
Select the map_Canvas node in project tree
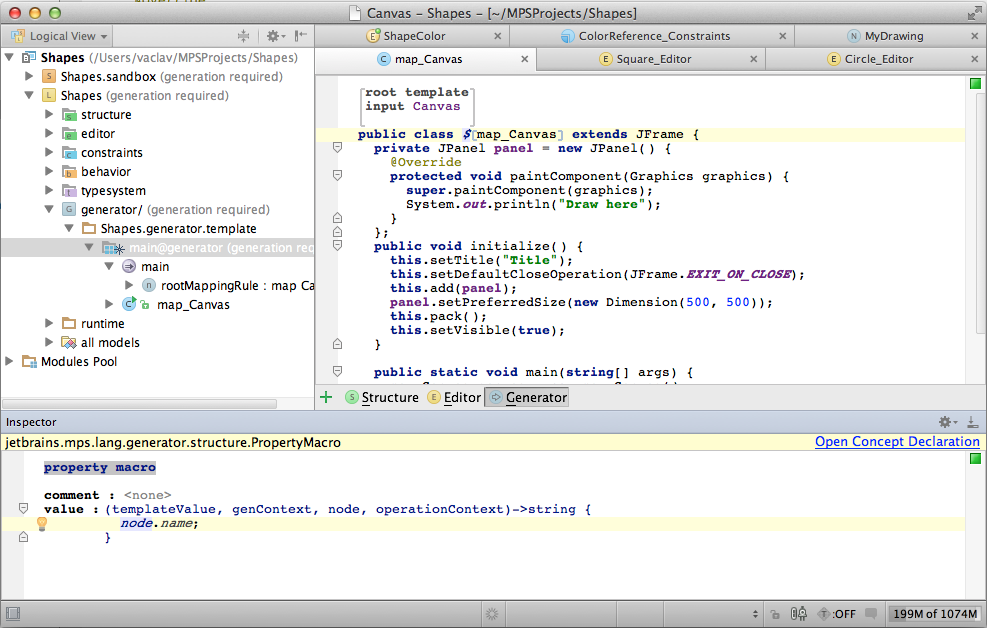point(193,304)
